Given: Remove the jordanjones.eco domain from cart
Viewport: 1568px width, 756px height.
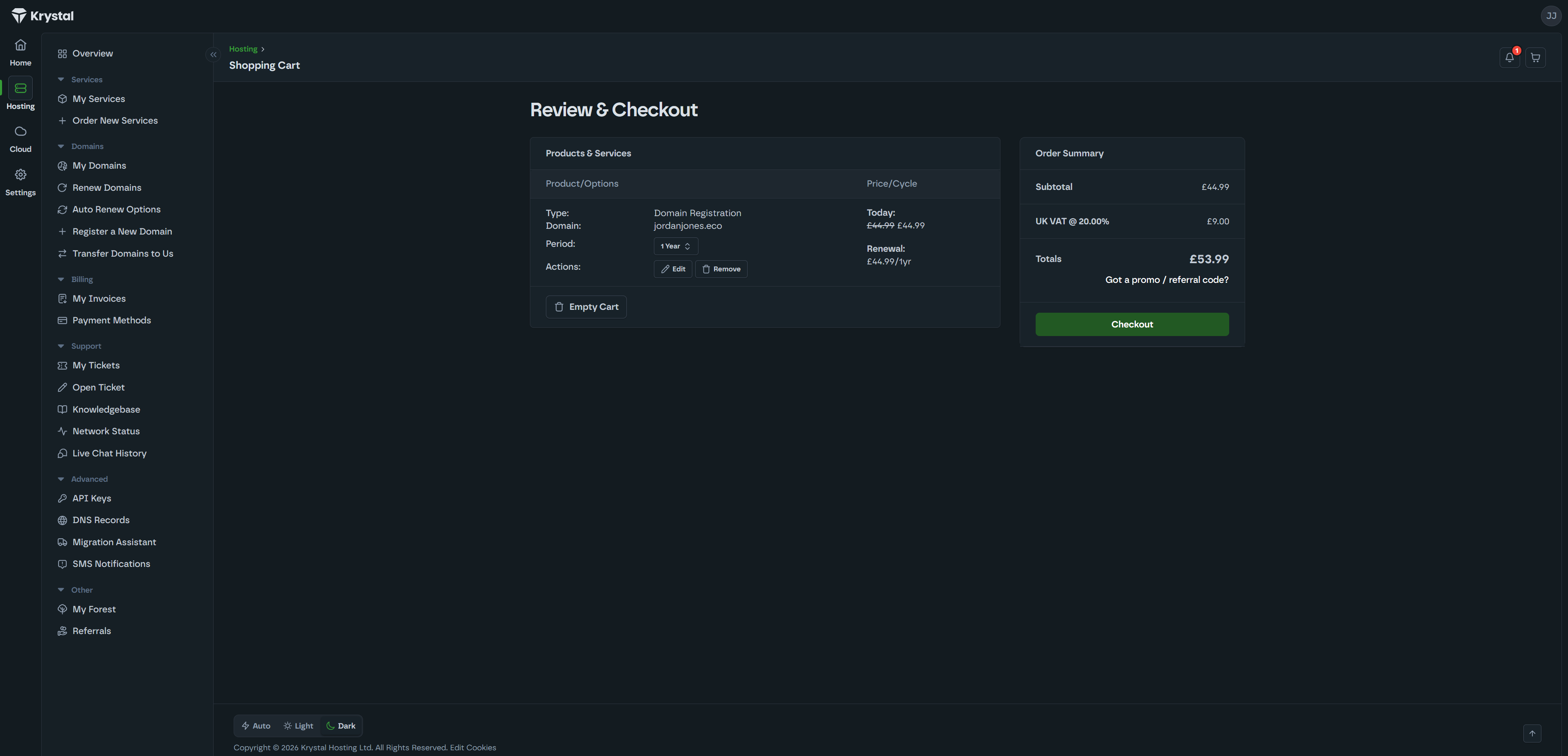Looking at the screenshot, I should pos(721,269).
